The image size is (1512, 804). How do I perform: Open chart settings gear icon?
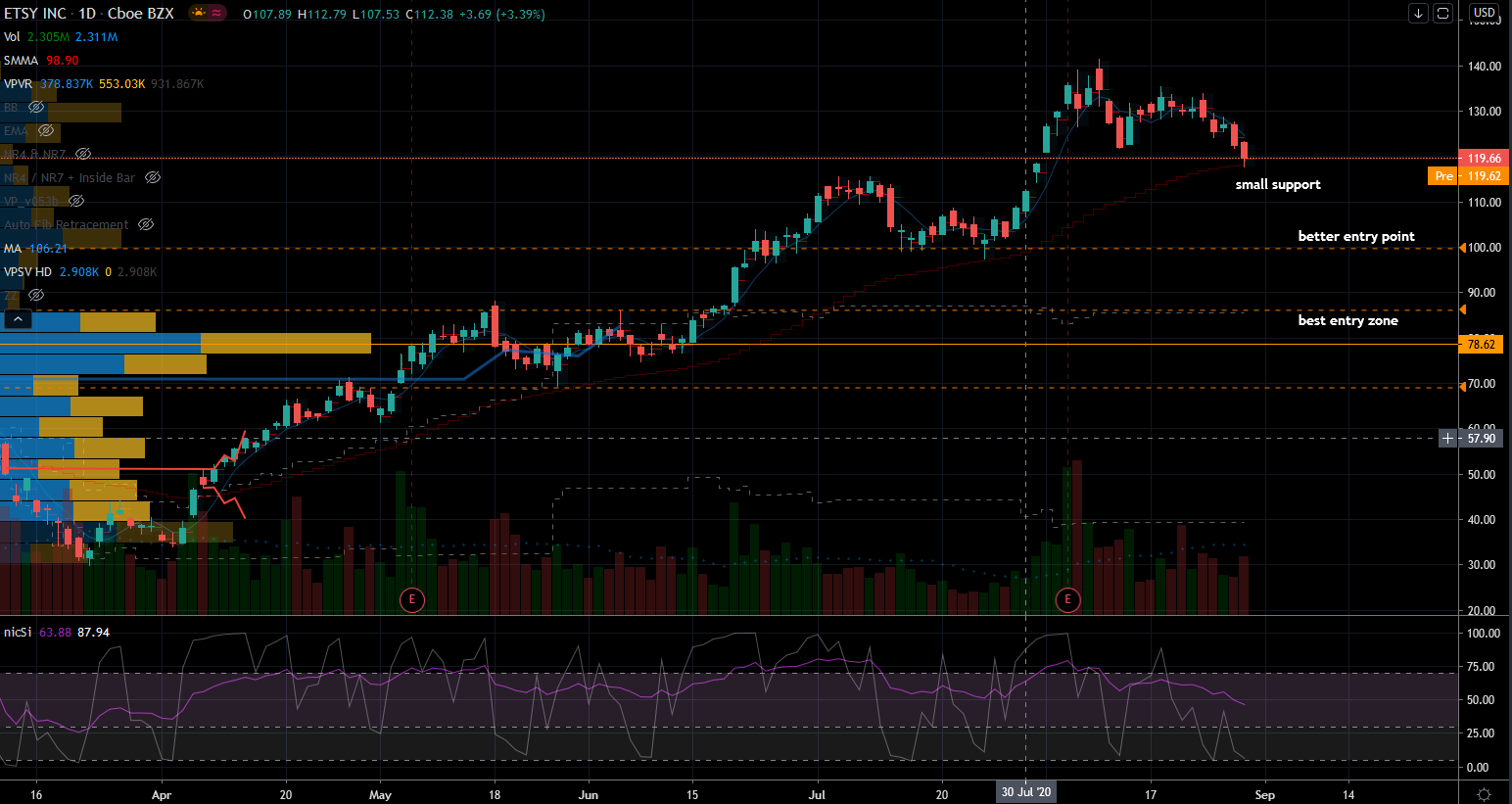point(1485,794)
